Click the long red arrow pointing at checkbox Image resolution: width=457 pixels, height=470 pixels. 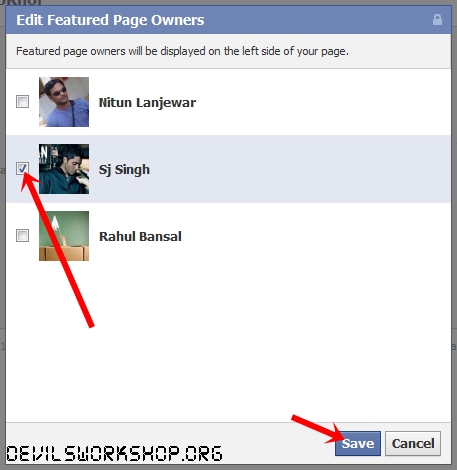click(x=57, y=250)
